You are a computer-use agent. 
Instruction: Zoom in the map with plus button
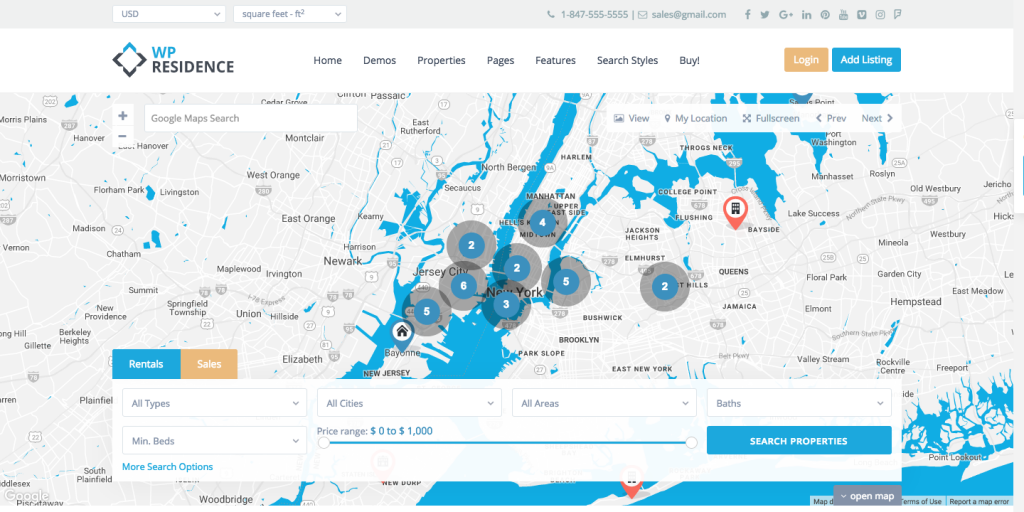(x=123, y=116)
